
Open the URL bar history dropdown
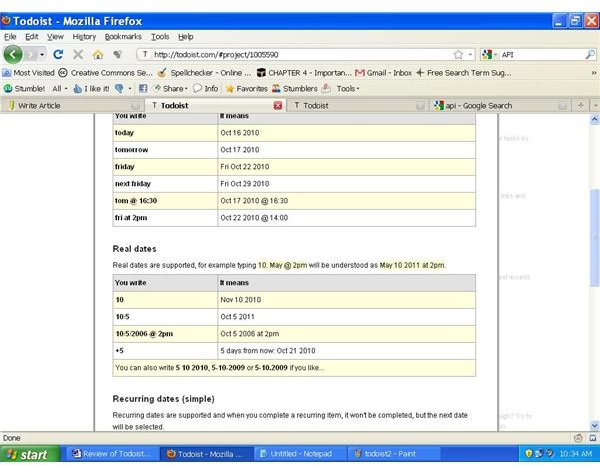(x=470, y=55)
